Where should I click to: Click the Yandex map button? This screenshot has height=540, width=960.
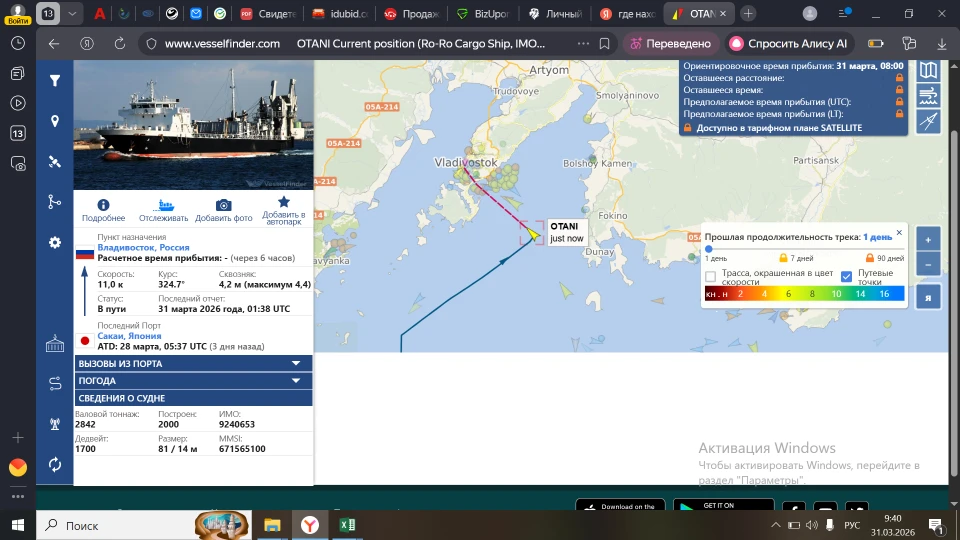coord(928,297)
